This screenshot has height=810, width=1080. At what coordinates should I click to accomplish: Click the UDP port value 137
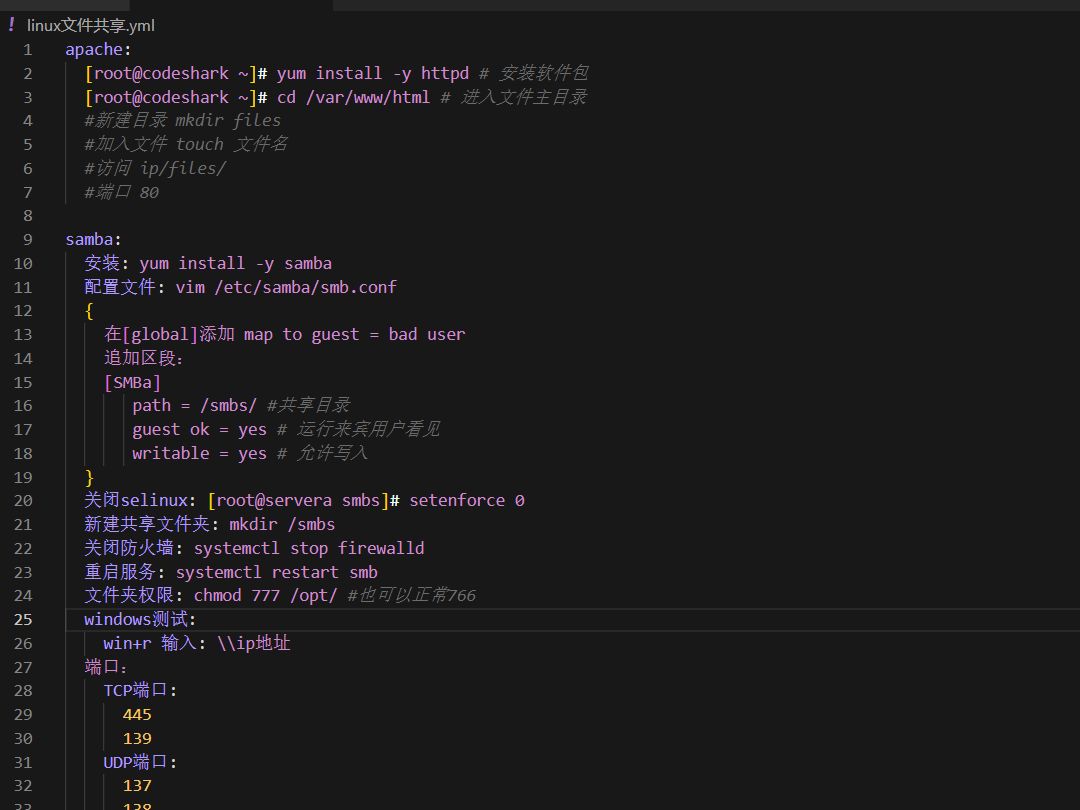click(x=137, y=785)
